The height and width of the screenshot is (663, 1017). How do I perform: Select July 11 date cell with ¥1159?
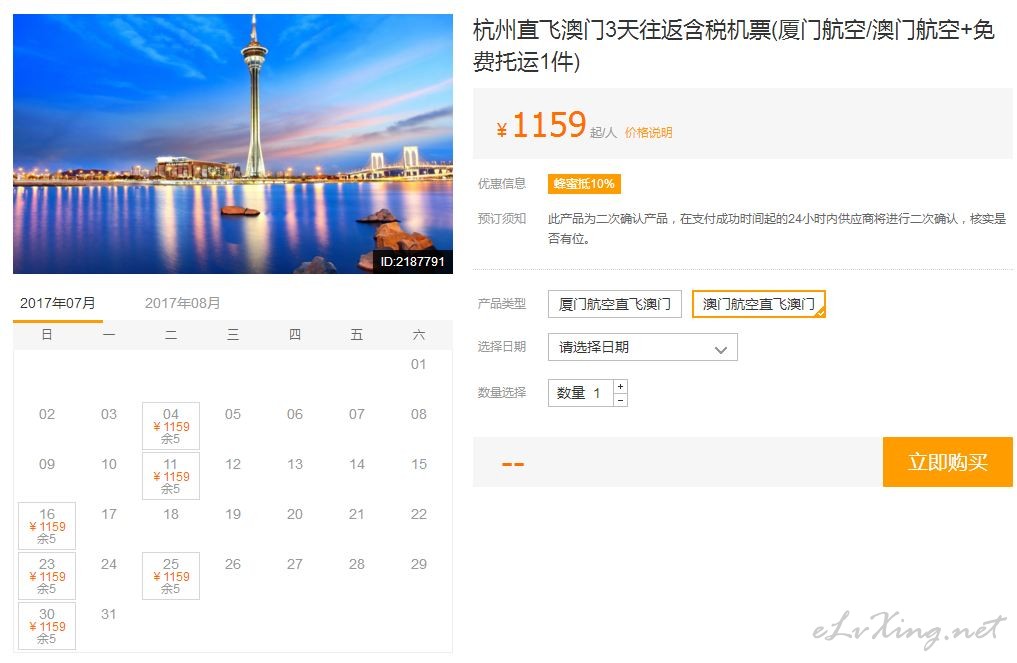(171, 476)
